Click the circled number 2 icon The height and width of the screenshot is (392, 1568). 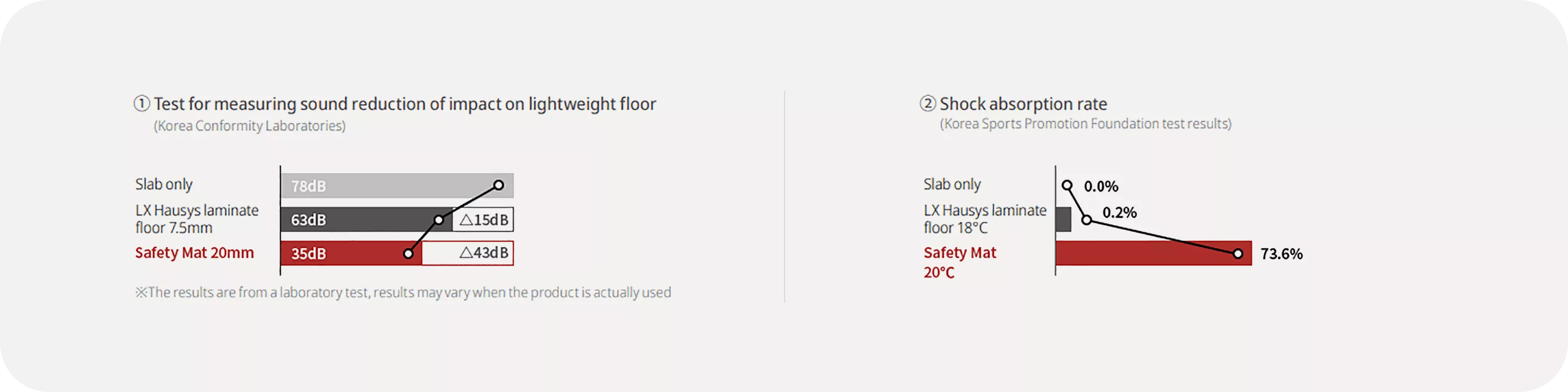click(927, 103)
